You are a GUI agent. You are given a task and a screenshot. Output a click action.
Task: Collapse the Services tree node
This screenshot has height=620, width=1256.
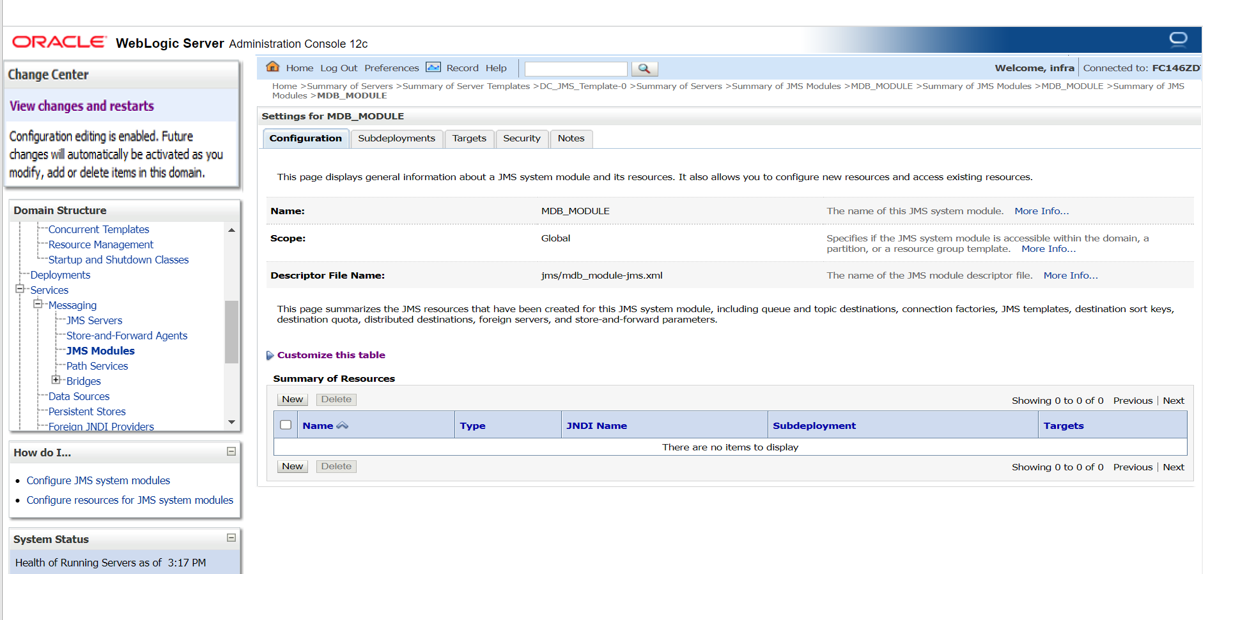(x=20, y=289)
